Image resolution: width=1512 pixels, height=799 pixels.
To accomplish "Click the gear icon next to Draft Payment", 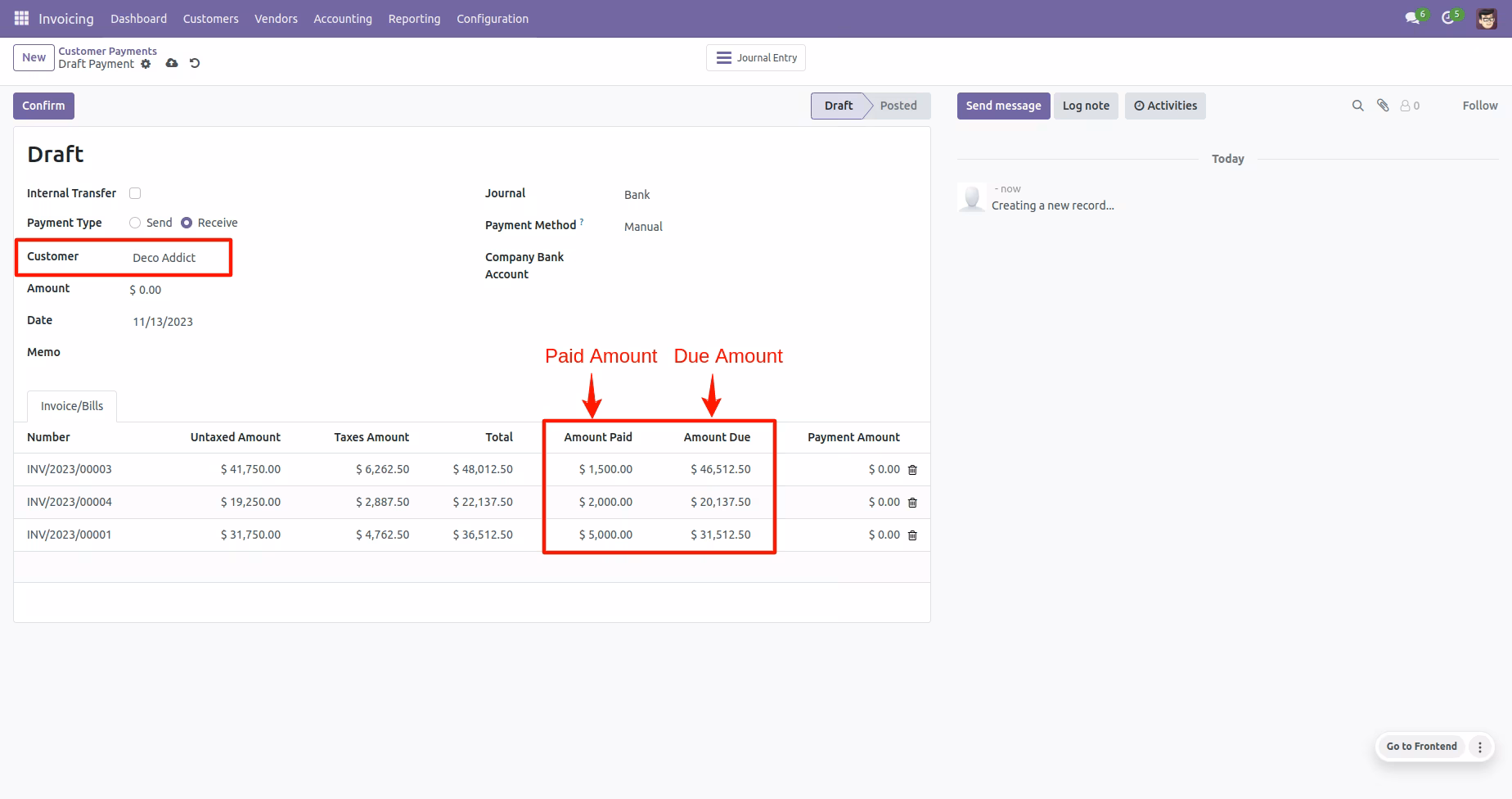I will [x=146, y=64].
